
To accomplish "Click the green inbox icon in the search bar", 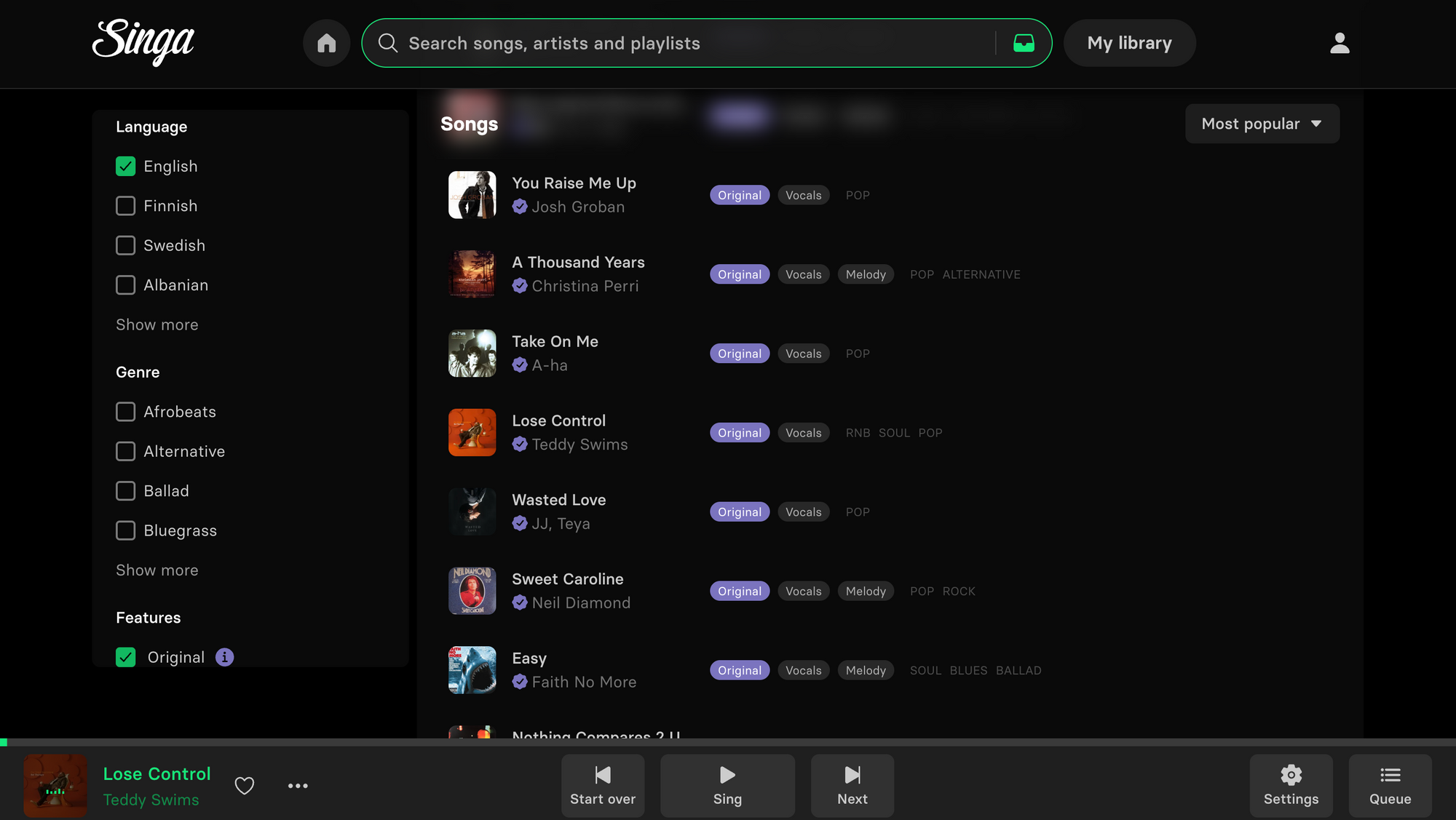I will click(1024, 43).
